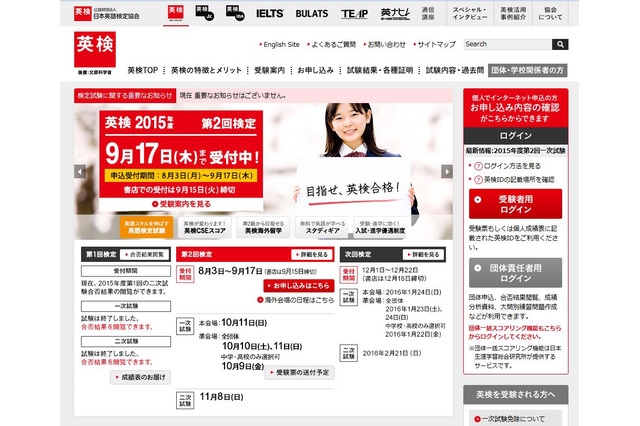Click the red 英検 logo in top bar
640x426 pixels.
pos(176,13)
